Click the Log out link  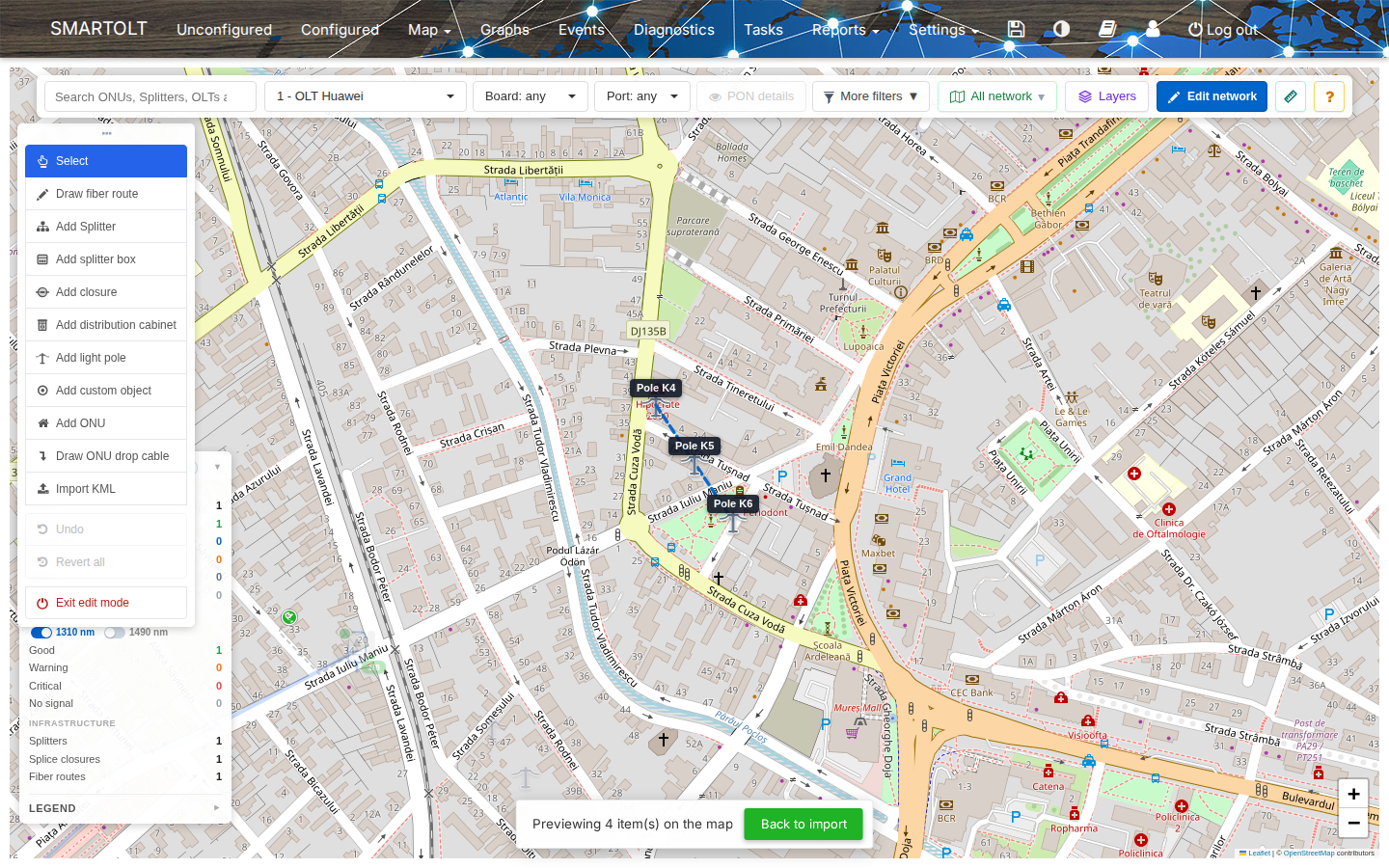tap(1222, 30)
